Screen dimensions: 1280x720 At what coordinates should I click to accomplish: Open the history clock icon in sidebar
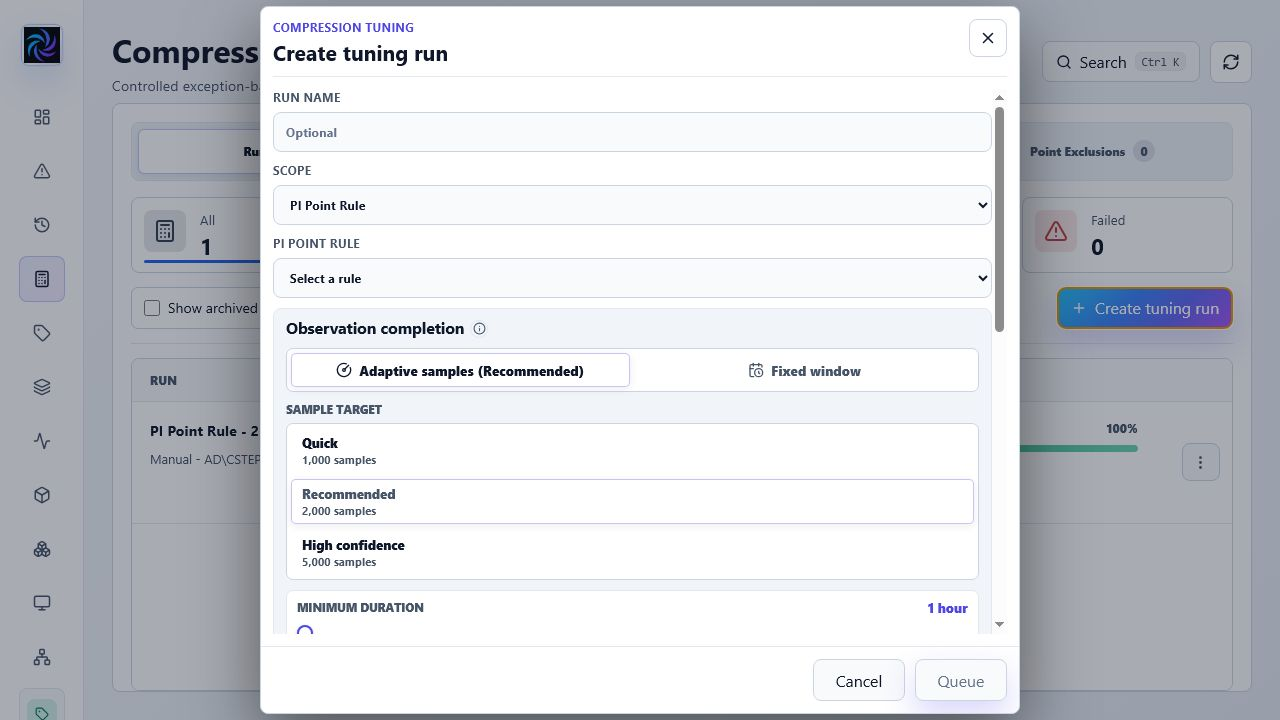coord(42,225)
